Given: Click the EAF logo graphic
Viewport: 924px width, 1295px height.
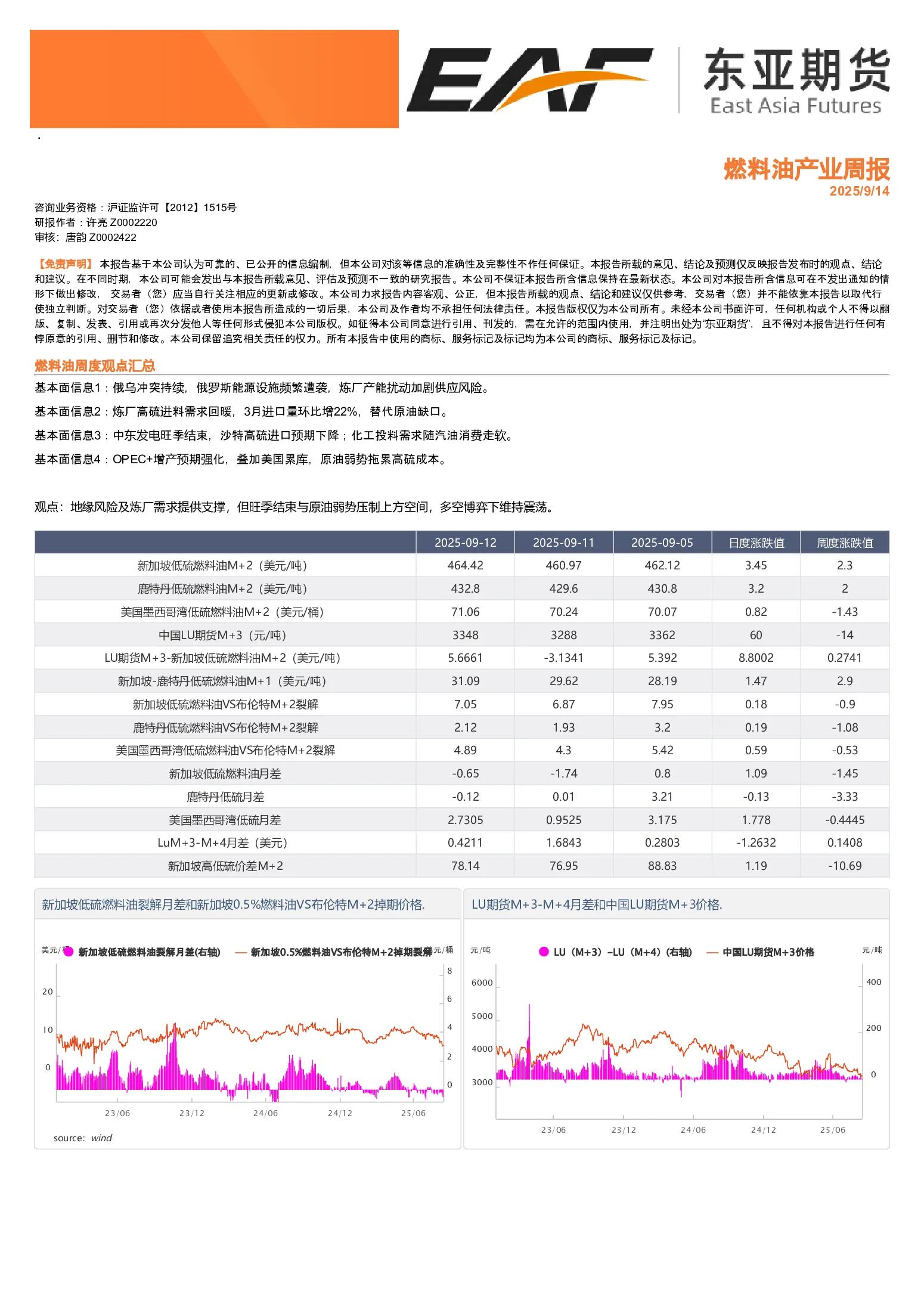Looking at the screenshot, I should pos(529,80).
